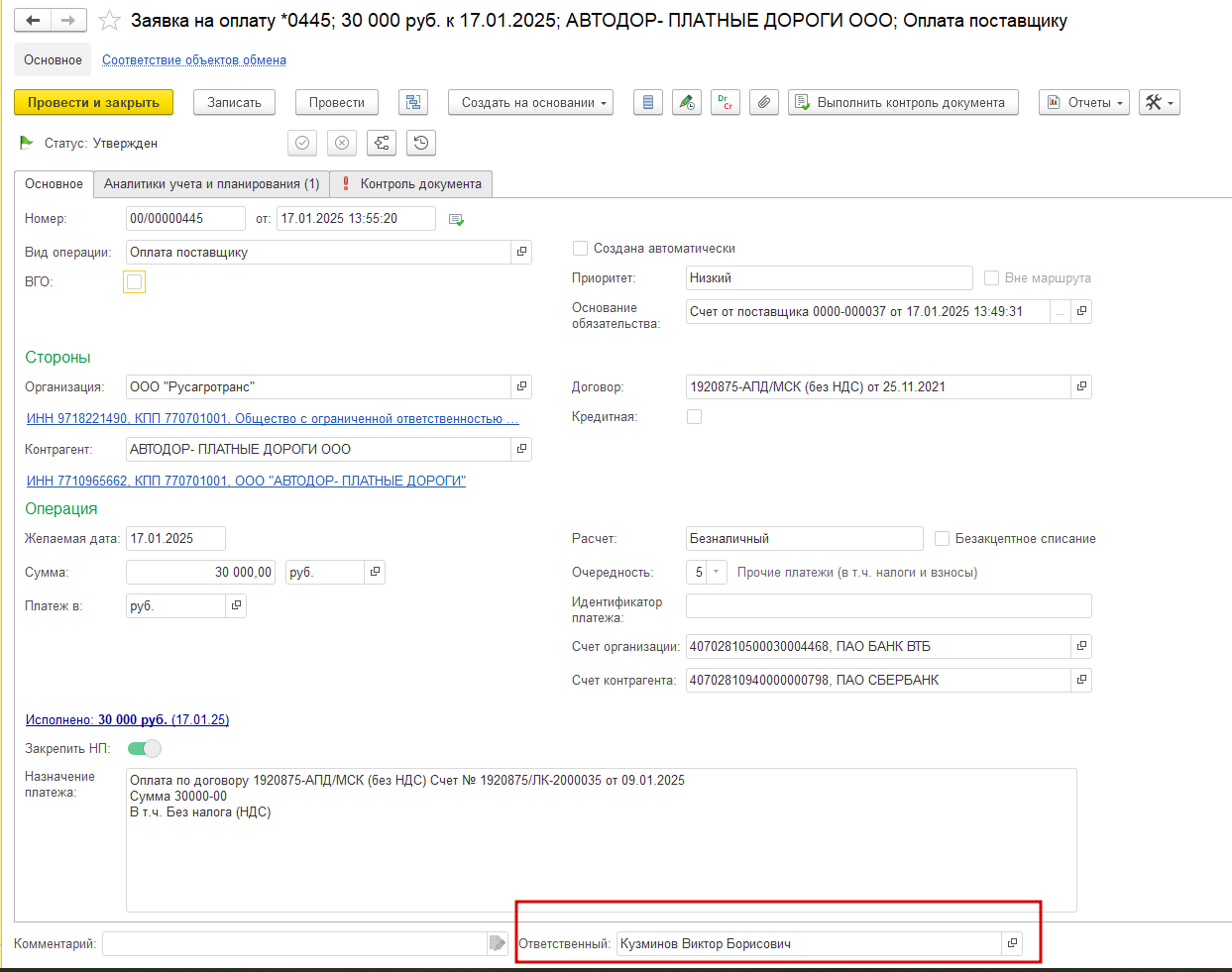Toggle the Кредитная checkbox
Image resolution: width=1232 pixels, height=972 pixels.
click(x=695, y=417)
